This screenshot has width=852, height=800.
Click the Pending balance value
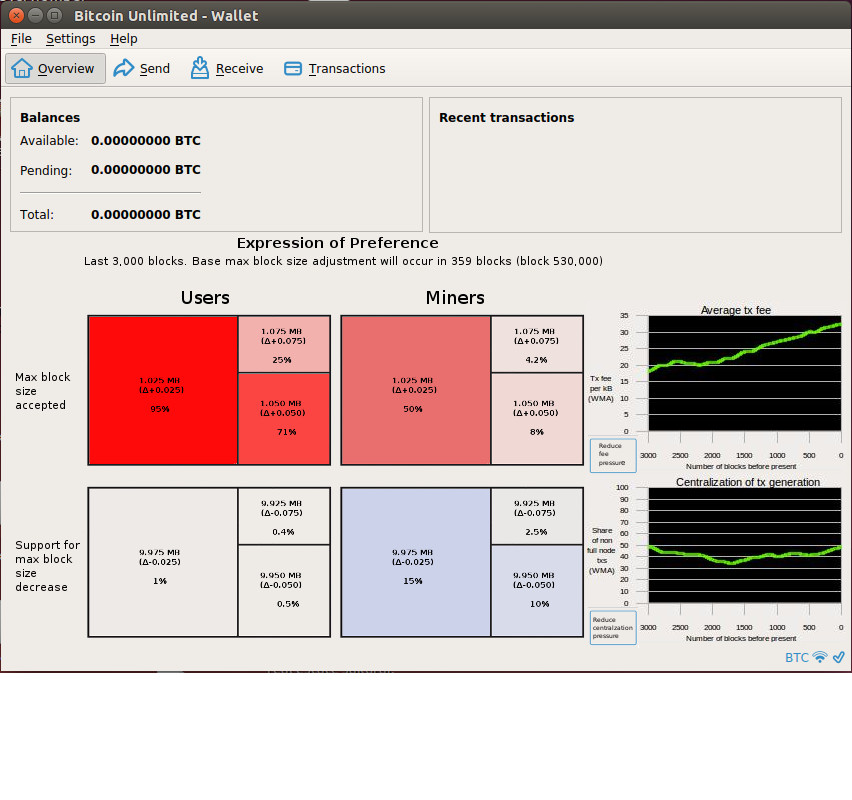(146, 170)
